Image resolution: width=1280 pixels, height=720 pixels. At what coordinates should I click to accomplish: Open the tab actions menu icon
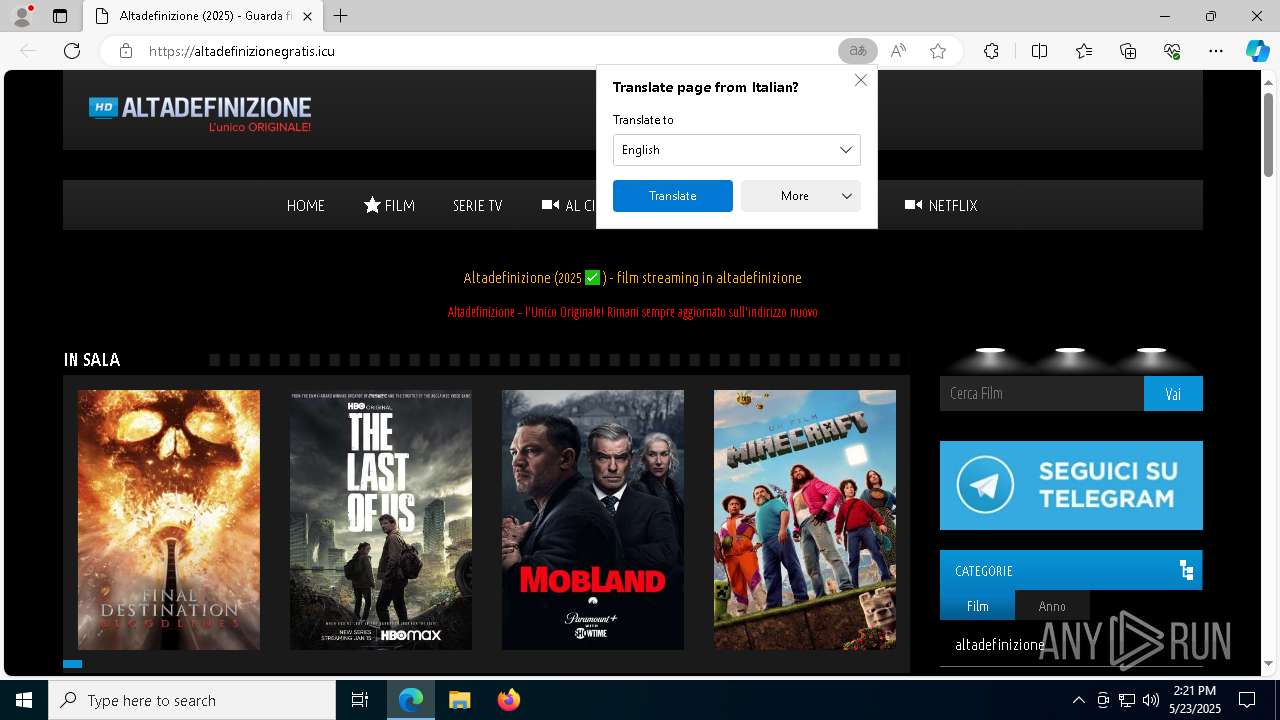60,16
